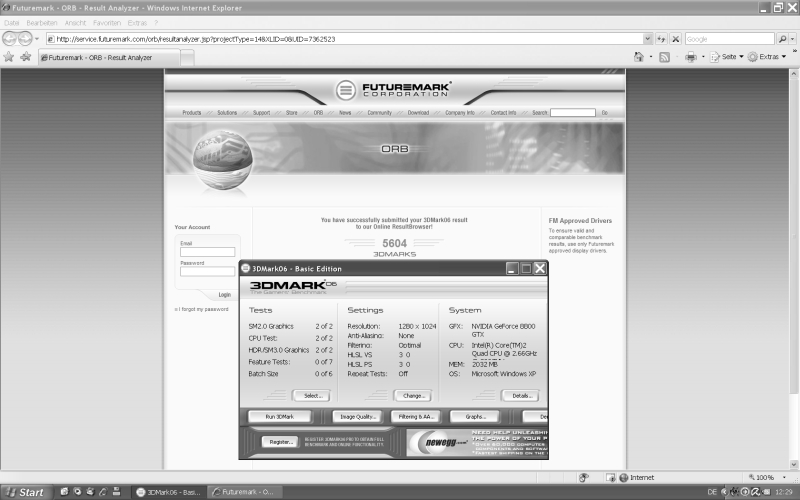Image resolution: width=800 pixels, height=500 pixels.
Task: Click the Internet zone globe icon
Action: click(623, 478)
